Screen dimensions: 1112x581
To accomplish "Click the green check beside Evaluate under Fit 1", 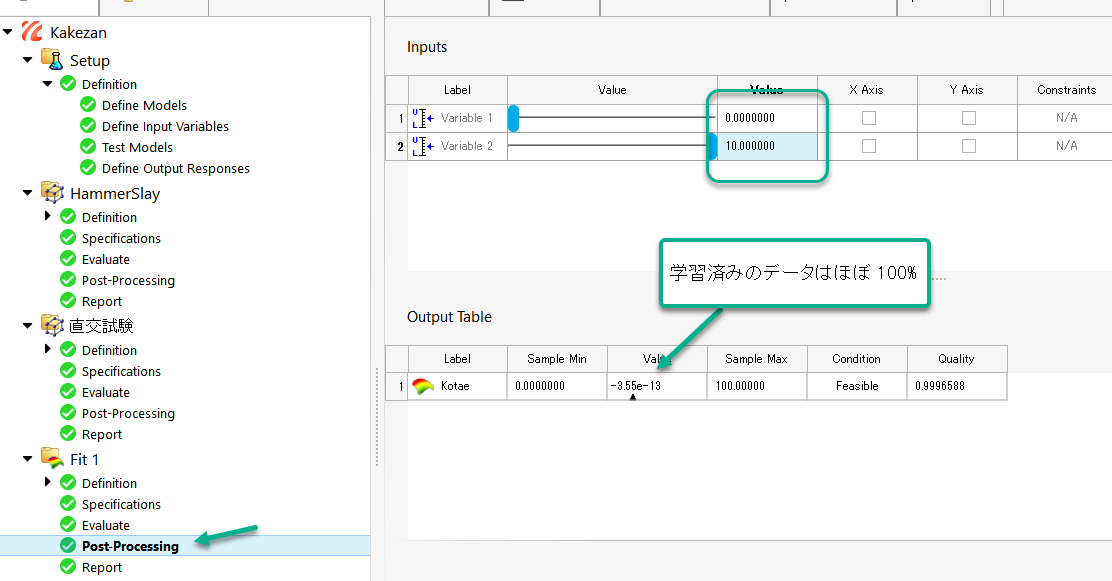I will (x=67, y=525).
